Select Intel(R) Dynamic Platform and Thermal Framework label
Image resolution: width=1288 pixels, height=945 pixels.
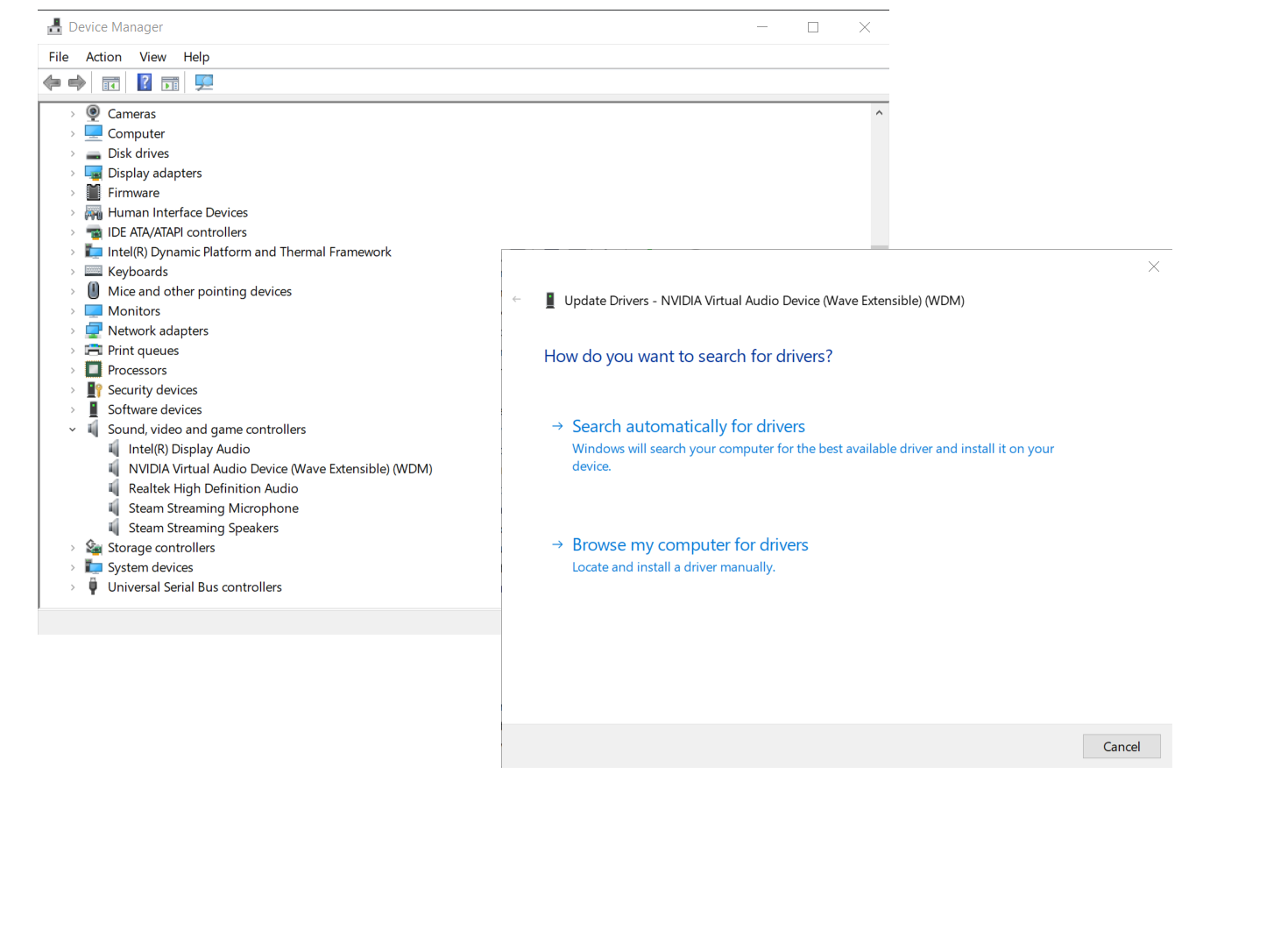(x=250, y=252)
